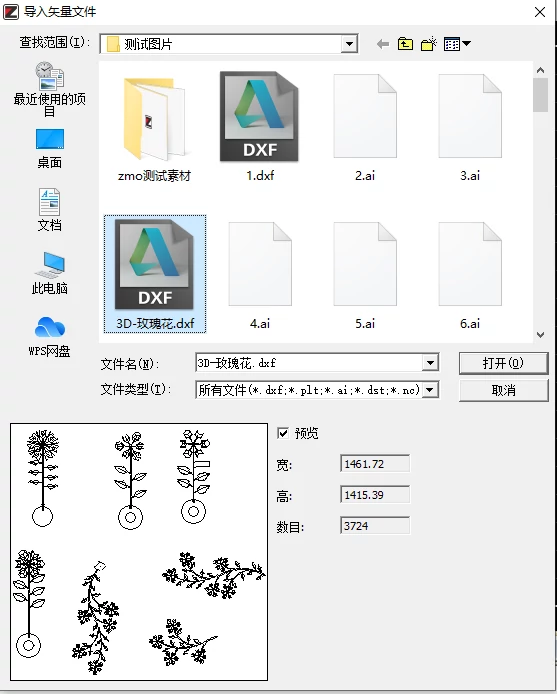
Task: Select 此电脑 in the sidebar
Action: [x=50, y=273]
